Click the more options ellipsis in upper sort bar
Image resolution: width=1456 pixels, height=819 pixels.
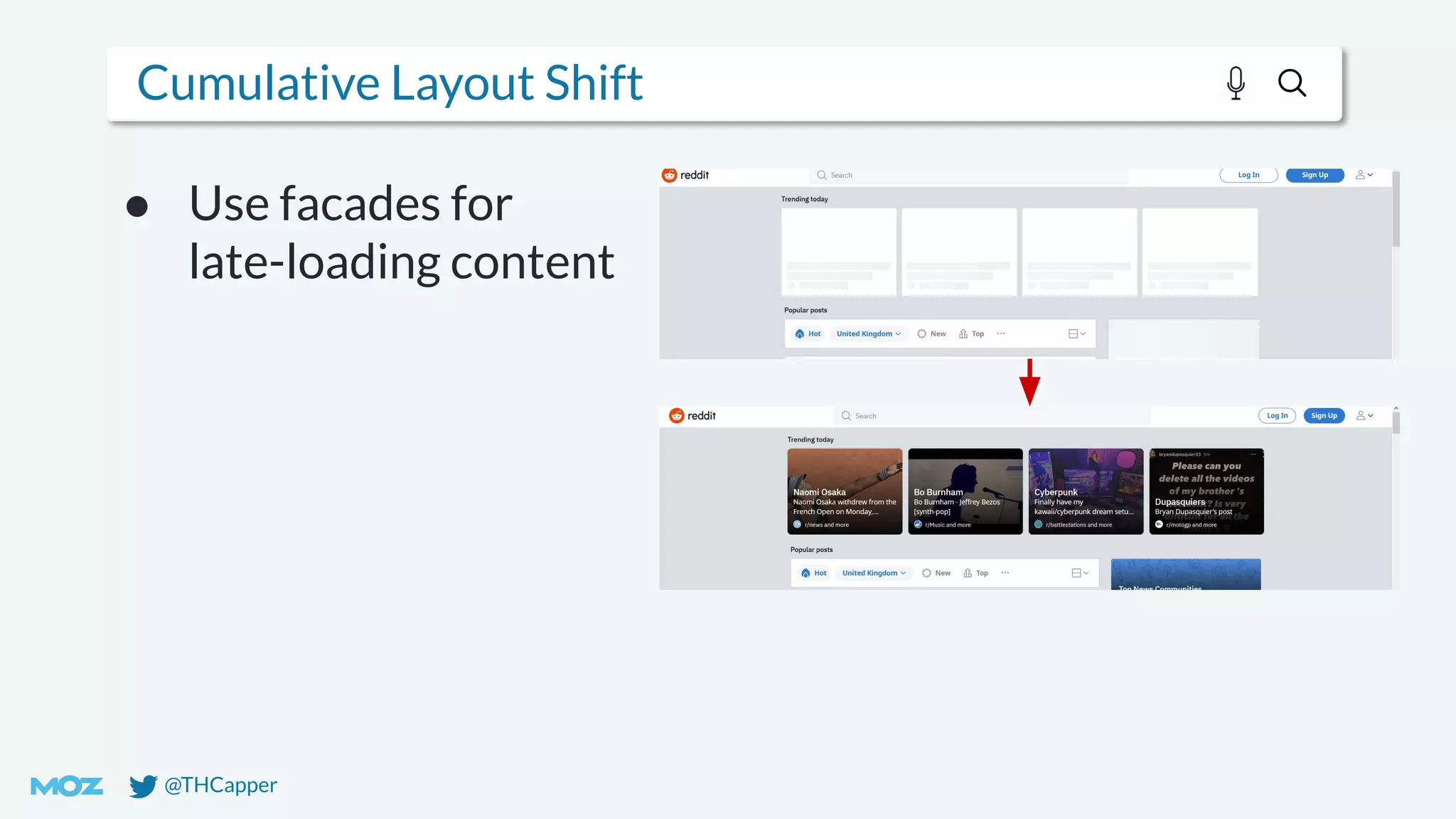click(x=1001, y=333)
